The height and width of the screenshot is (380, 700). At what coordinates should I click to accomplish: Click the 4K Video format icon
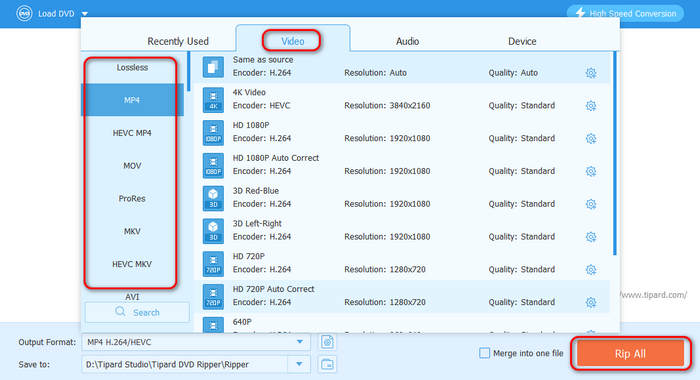tap(213, 100)
